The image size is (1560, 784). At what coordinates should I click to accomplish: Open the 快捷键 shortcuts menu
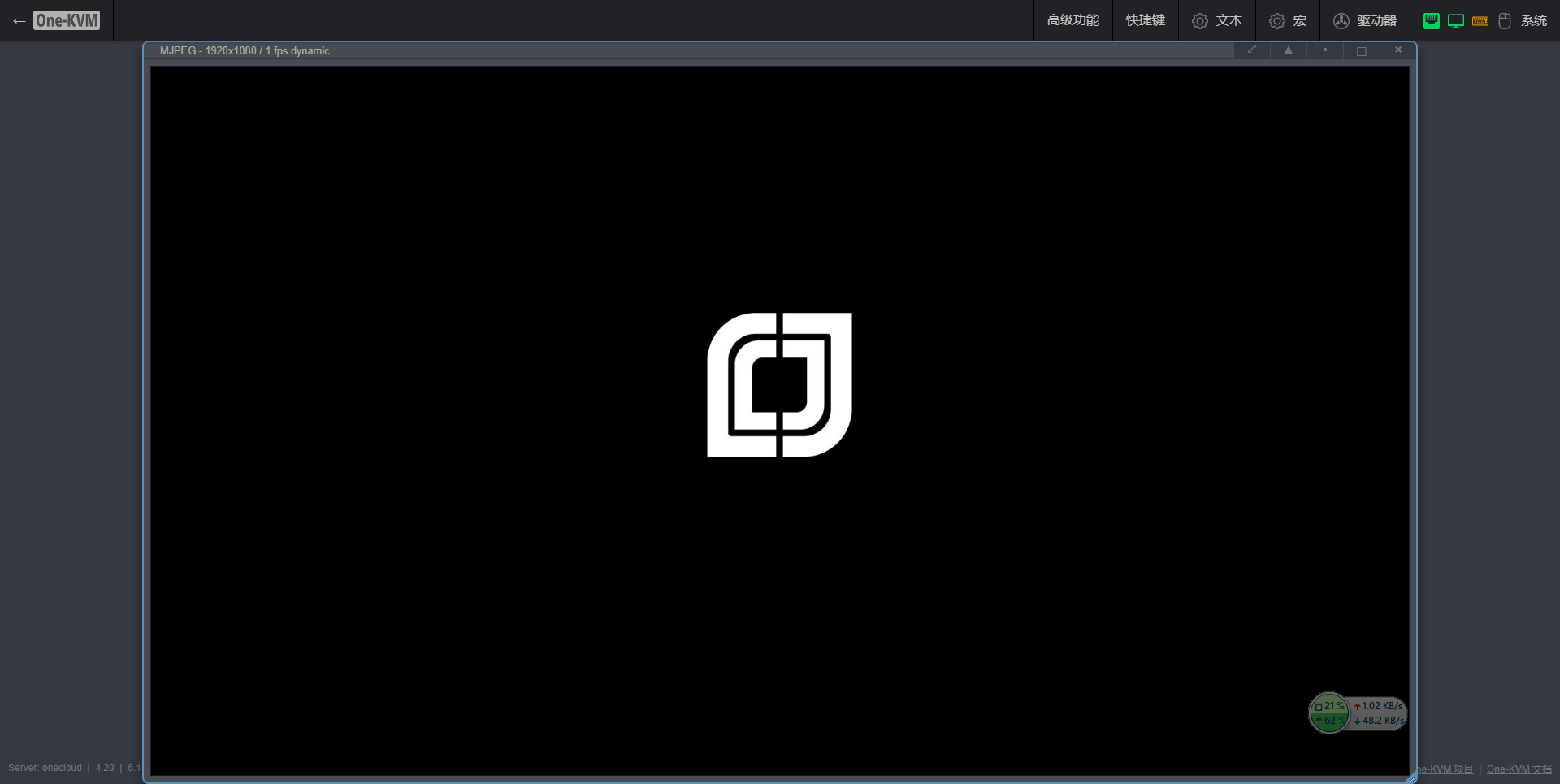(1145, 20)
